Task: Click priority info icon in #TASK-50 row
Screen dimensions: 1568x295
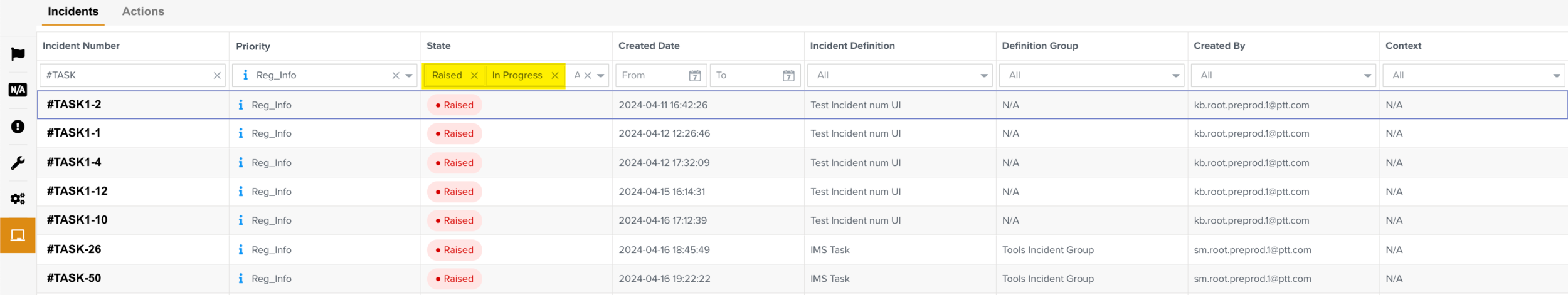Action: click(x=241, y=278)
